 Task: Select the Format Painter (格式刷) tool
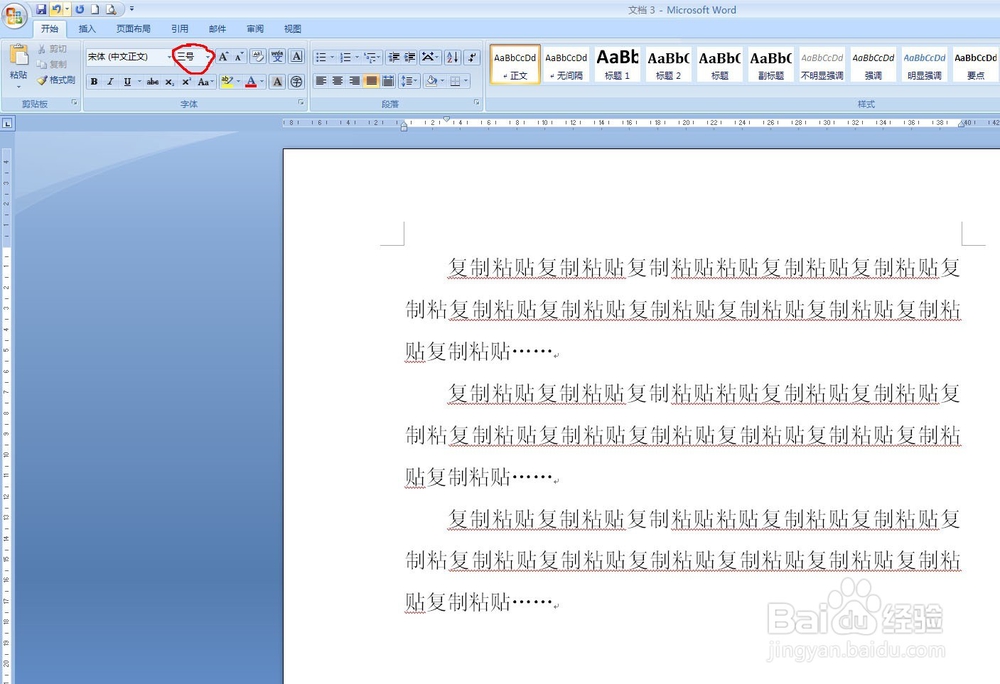(x=55, y=80)
